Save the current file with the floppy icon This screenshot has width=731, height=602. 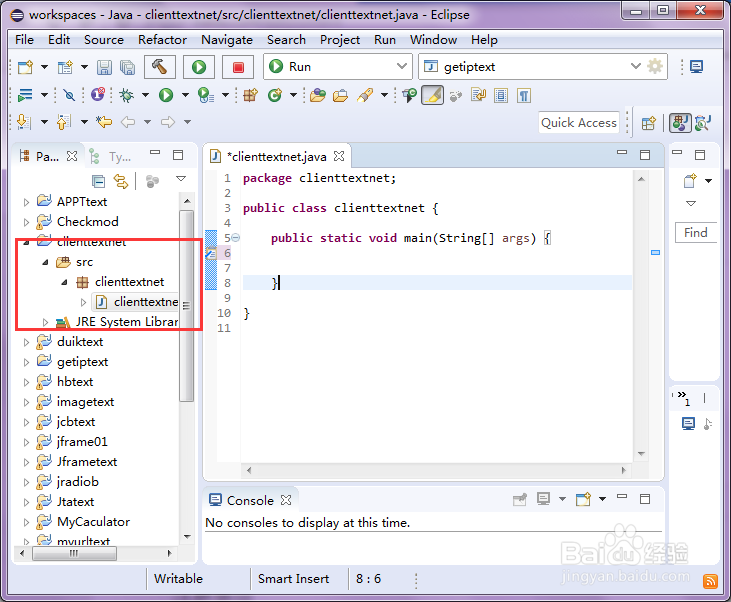tap(104, 67)
